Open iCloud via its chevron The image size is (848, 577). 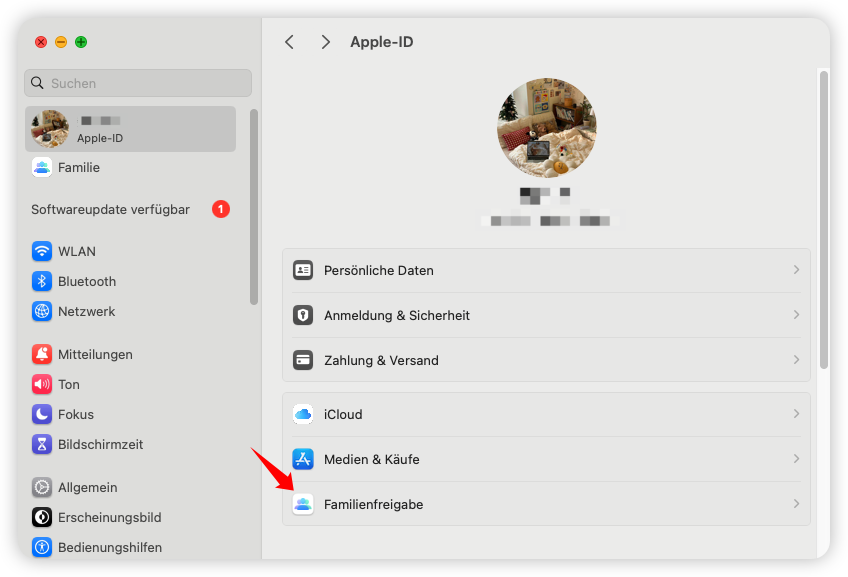click(796, 414)
